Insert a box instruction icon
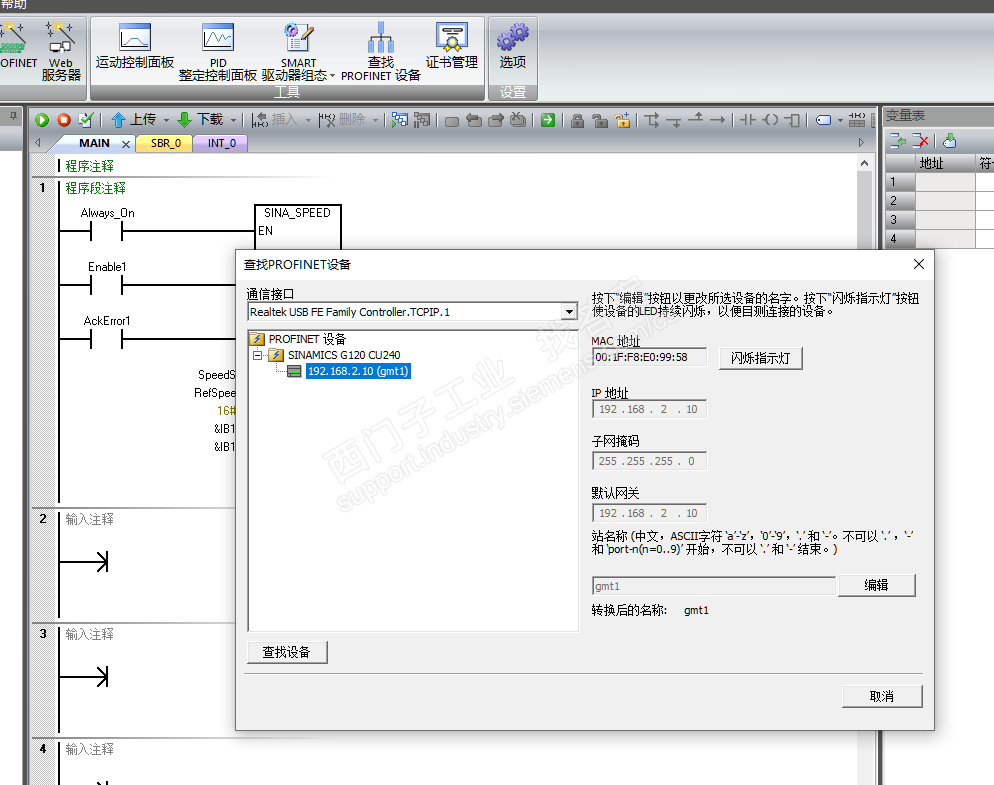Viewport: 994px width, 785px height. coord(792,120)
